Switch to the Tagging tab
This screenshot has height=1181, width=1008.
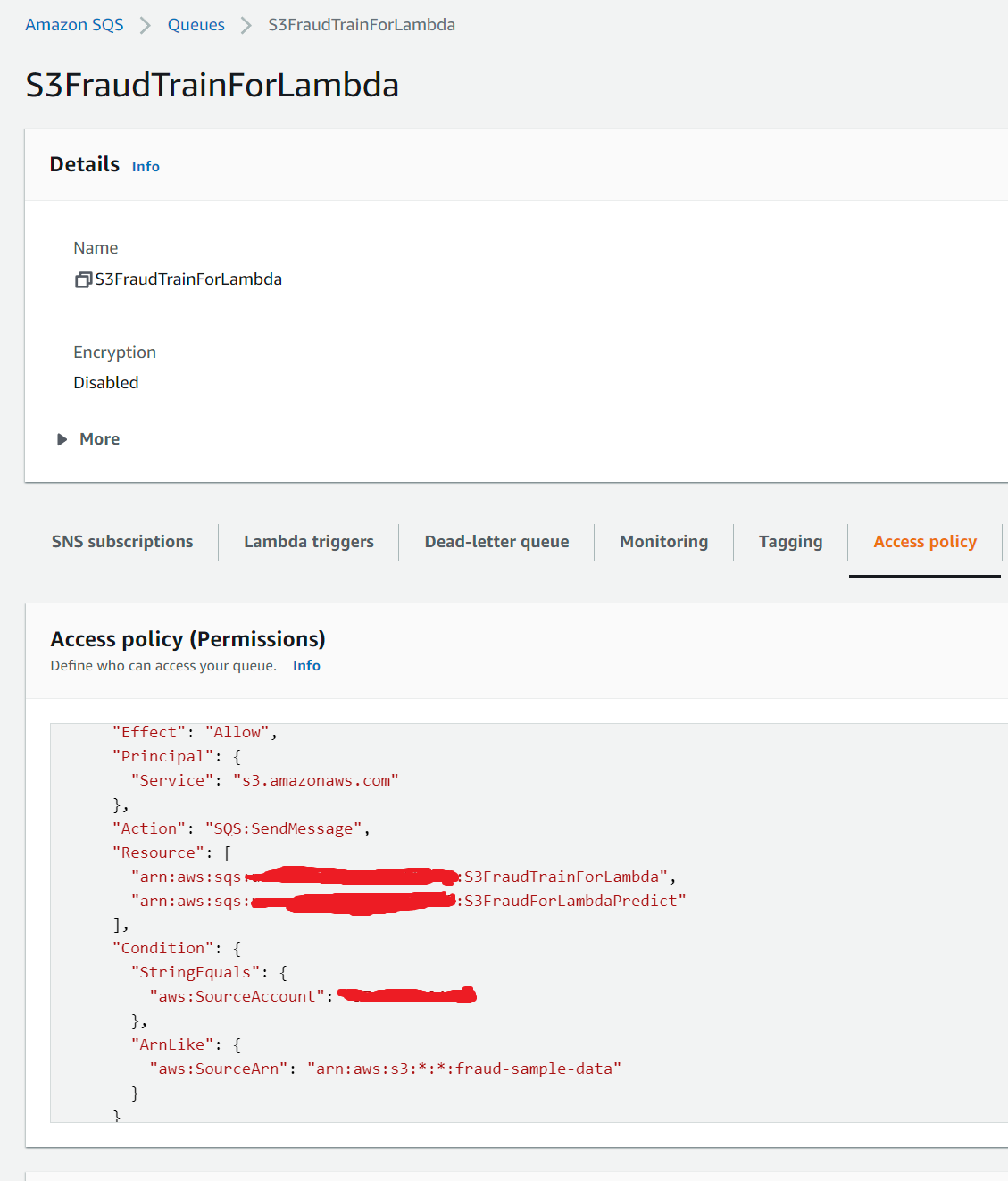[x=790, y=542]
